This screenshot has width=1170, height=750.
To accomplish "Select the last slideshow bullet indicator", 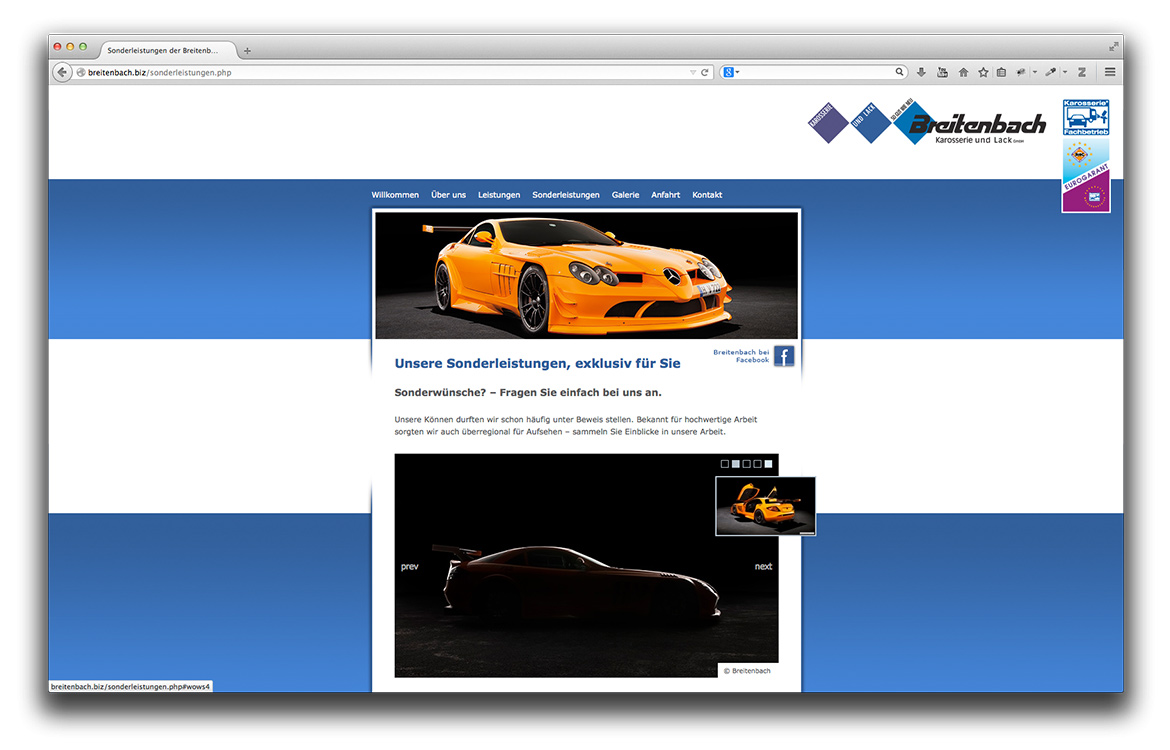I will (769, 464).
